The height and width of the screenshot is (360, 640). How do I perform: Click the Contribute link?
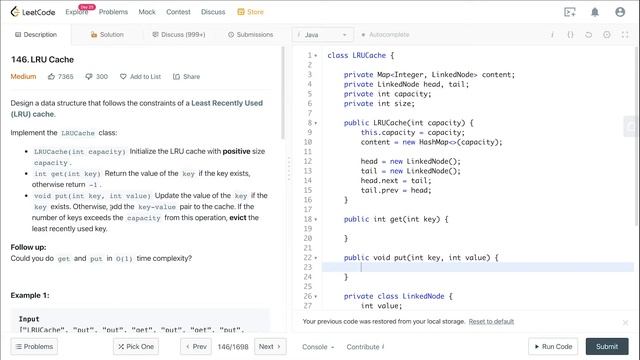[x=365, y=347]
